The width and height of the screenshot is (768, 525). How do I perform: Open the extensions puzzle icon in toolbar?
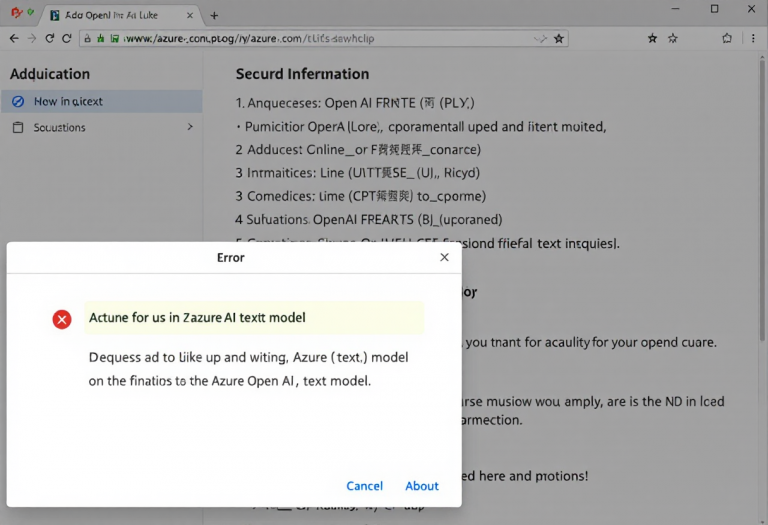pos(727,38)
